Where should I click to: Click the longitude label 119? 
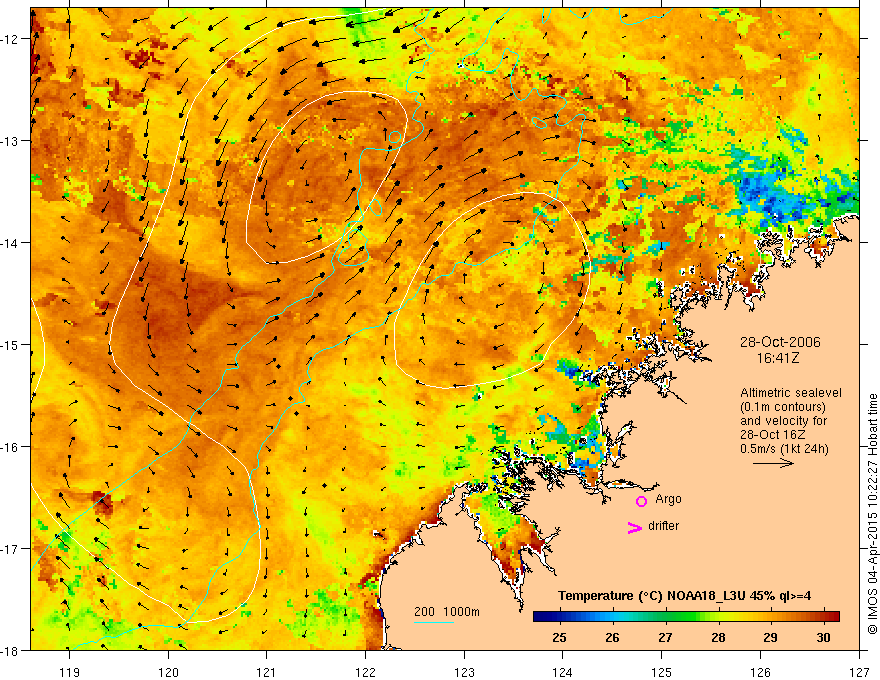[70, 672]
